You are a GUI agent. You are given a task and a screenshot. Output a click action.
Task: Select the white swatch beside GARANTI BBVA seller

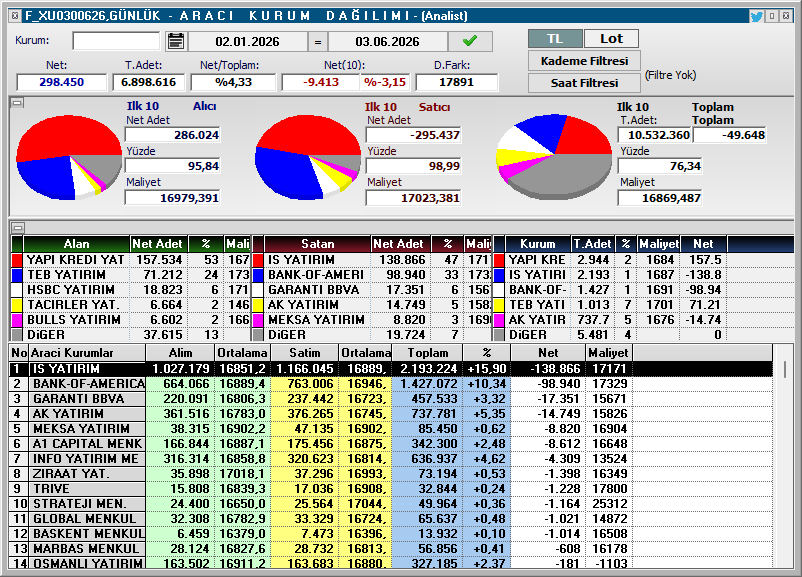click(x=258, y=290)
